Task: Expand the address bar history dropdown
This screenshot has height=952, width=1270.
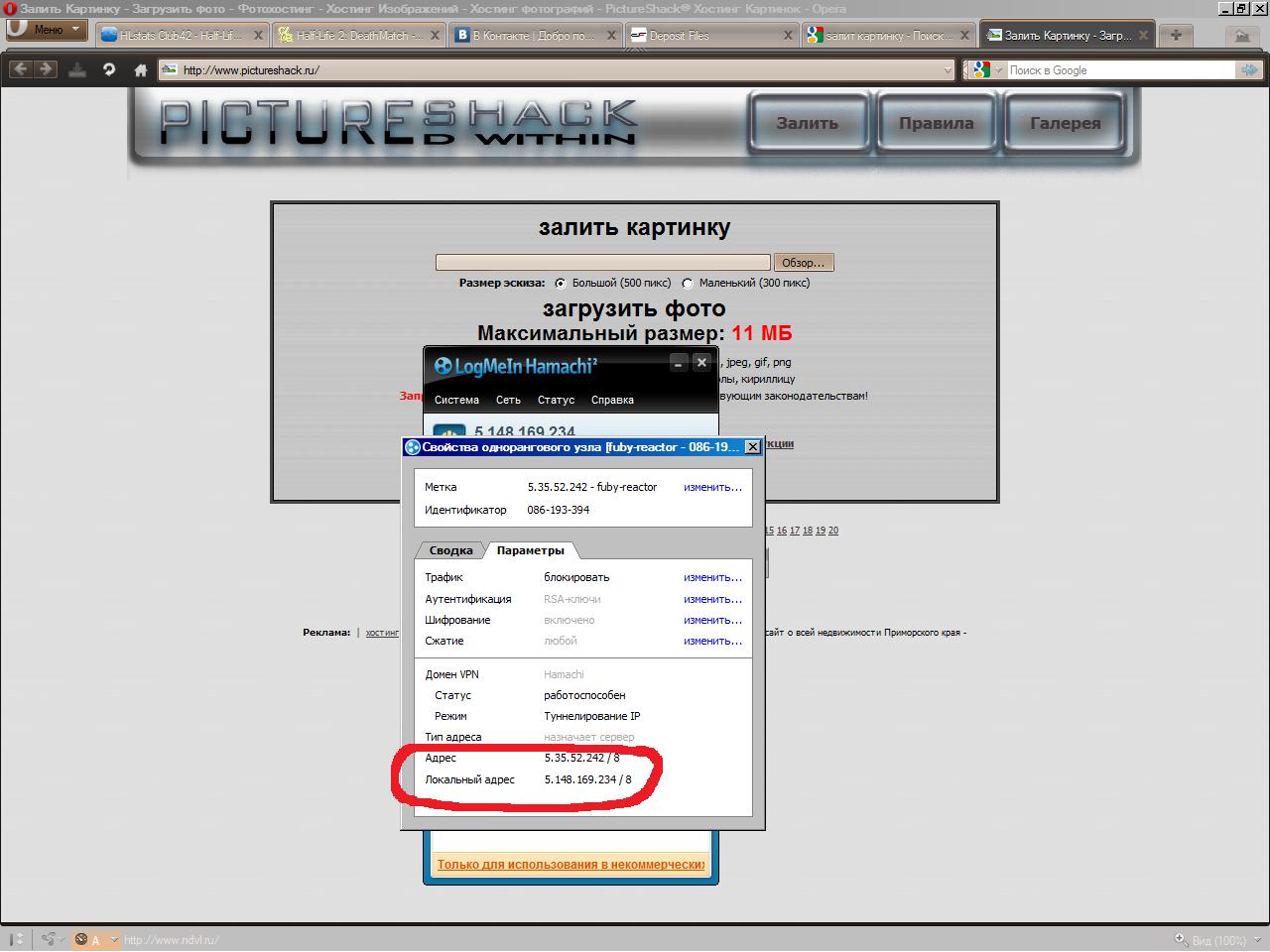Action: (x=947, y=70)
